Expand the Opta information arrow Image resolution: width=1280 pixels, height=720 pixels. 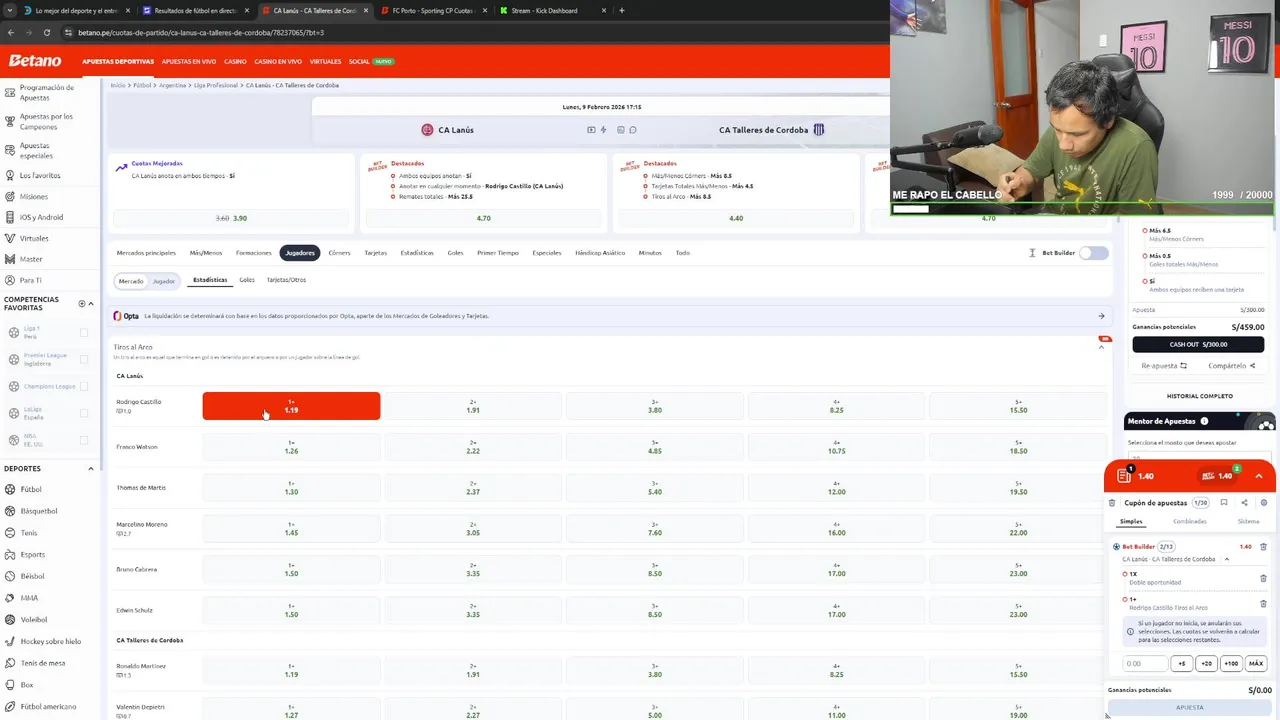[1101, 316]
